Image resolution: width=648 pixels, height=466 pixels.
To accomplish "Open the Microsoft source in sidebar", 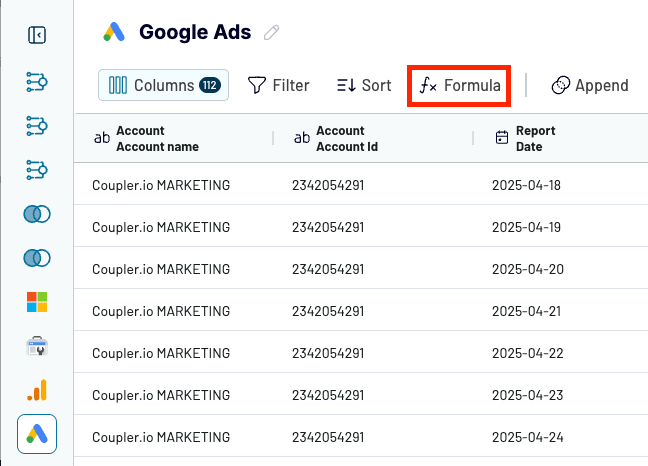I will pos(37,302).
